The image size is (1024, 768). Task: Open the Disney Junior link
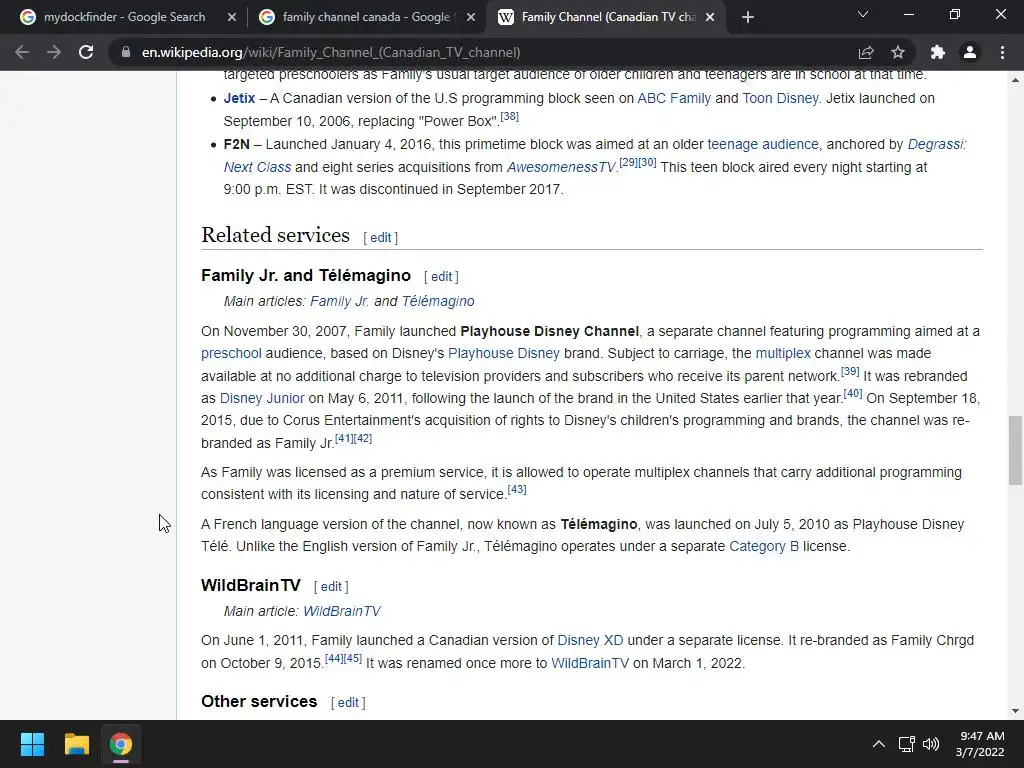click(x=262, y=398)
